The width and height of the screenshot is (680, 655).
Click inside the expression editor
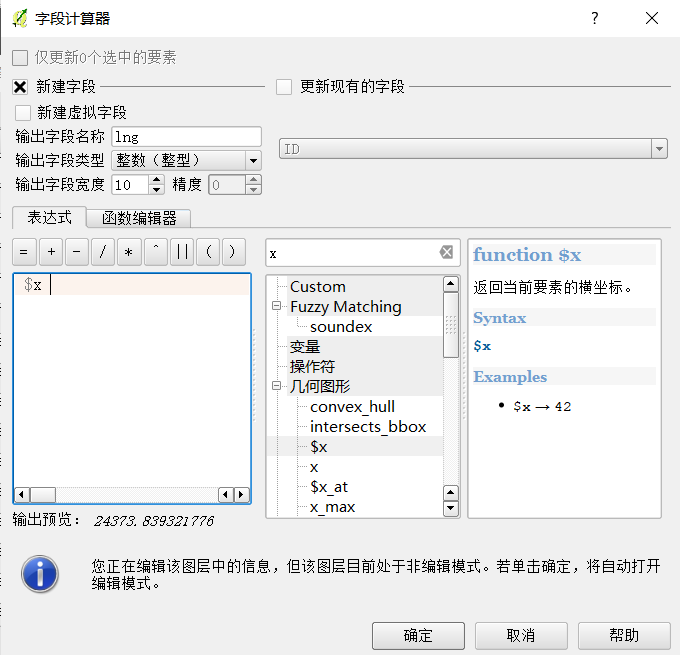pyautogui.click(x=132, y=386)
